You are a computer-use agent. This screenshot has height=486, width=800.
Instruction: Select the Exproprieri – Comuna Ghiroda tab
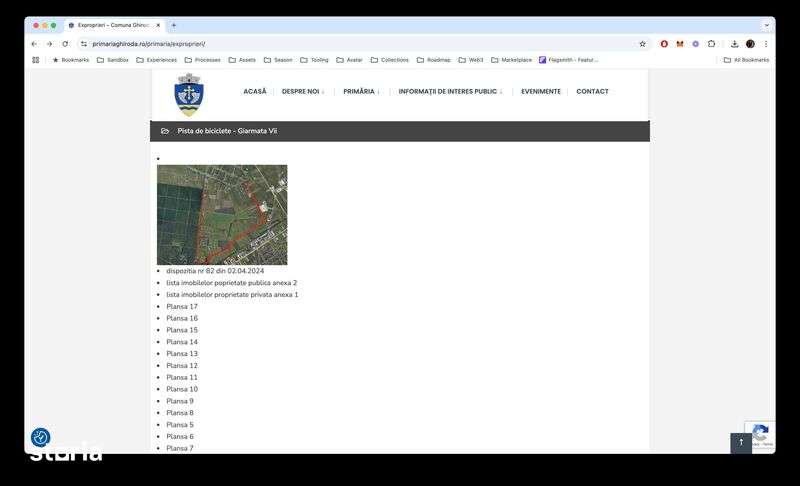113,25
